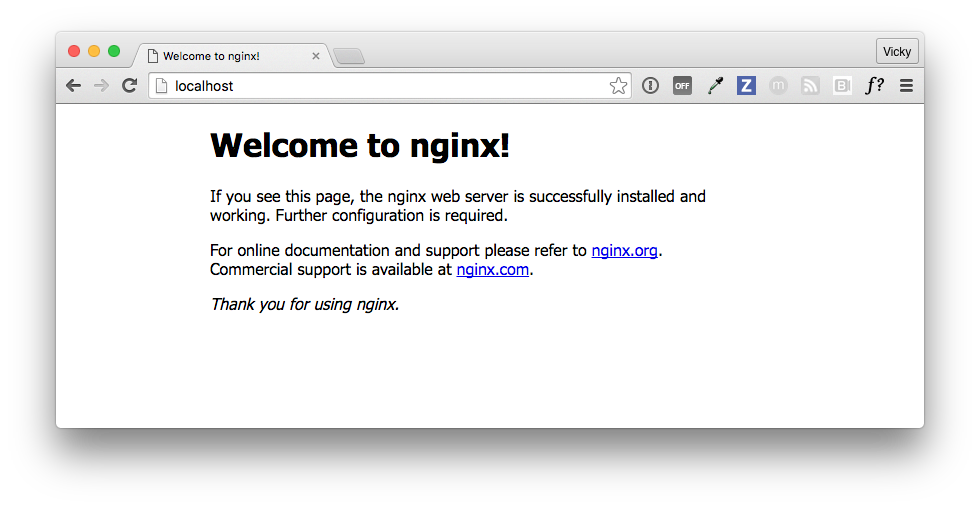Open the Chrome hamburger menu
Screen dimensions: 980x508
point(906,86)
